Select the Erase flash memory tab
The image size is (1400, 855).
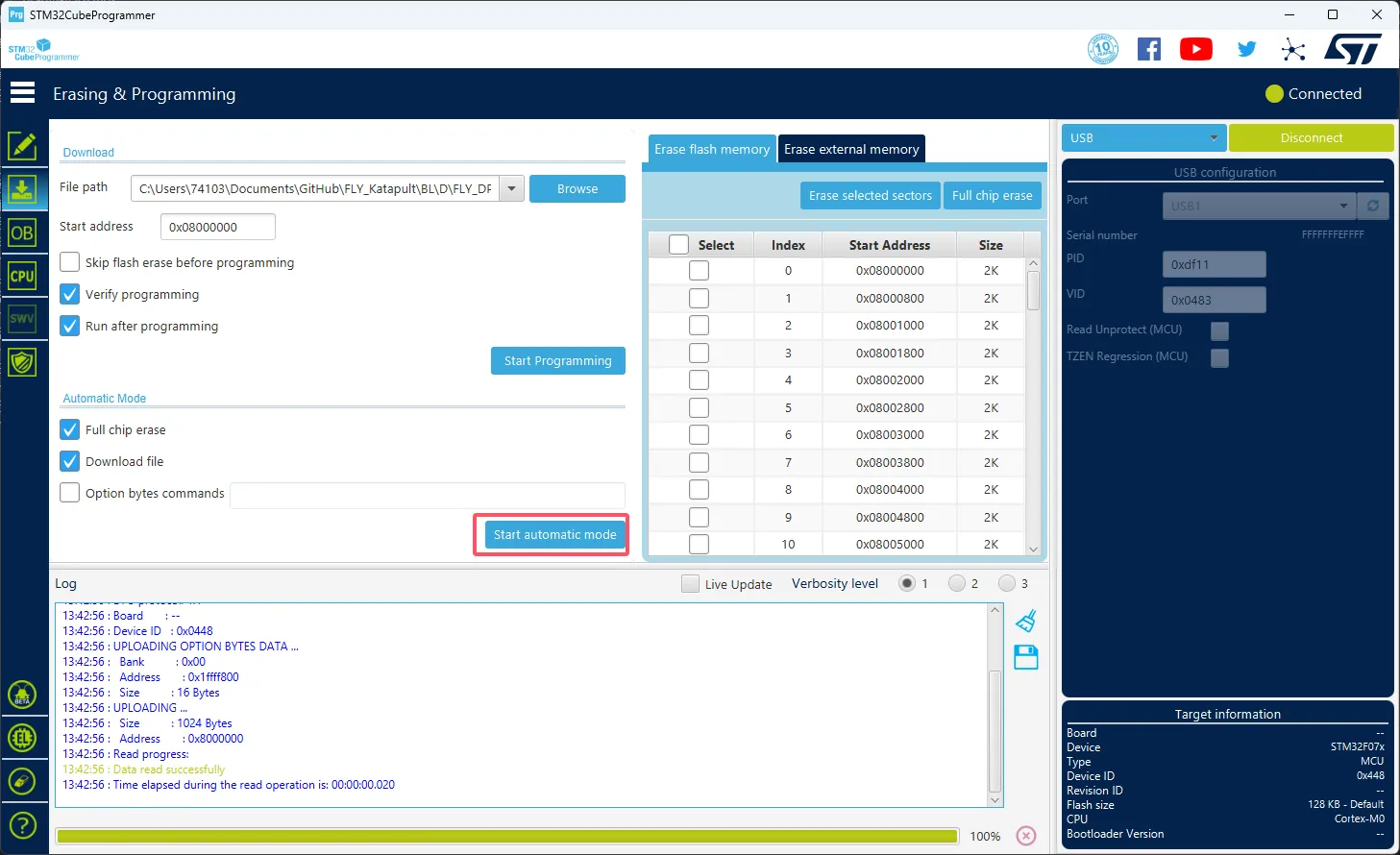click(712, 149)
